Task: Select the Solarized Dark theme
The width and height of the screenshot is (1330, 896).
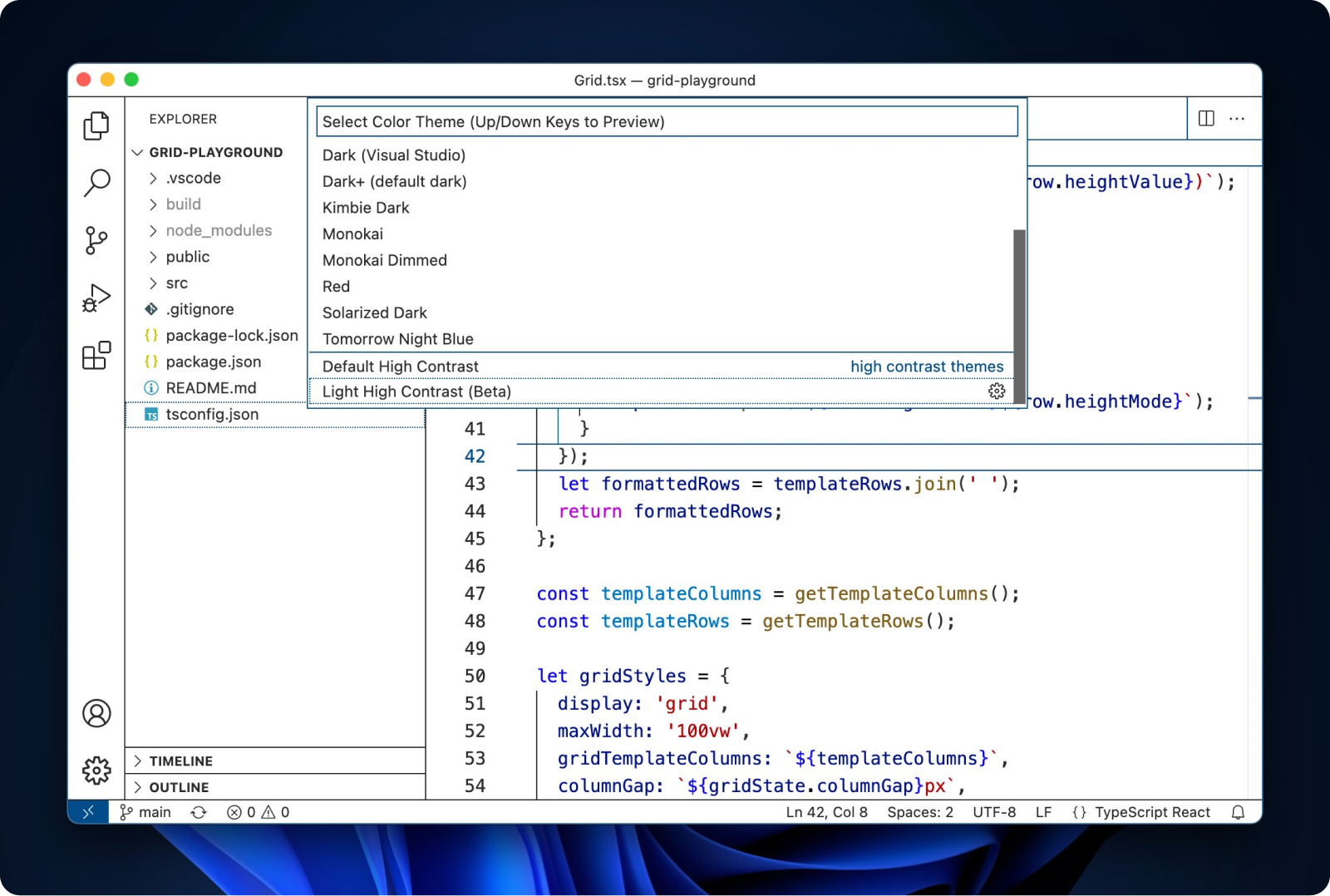Action: point(661,313)
